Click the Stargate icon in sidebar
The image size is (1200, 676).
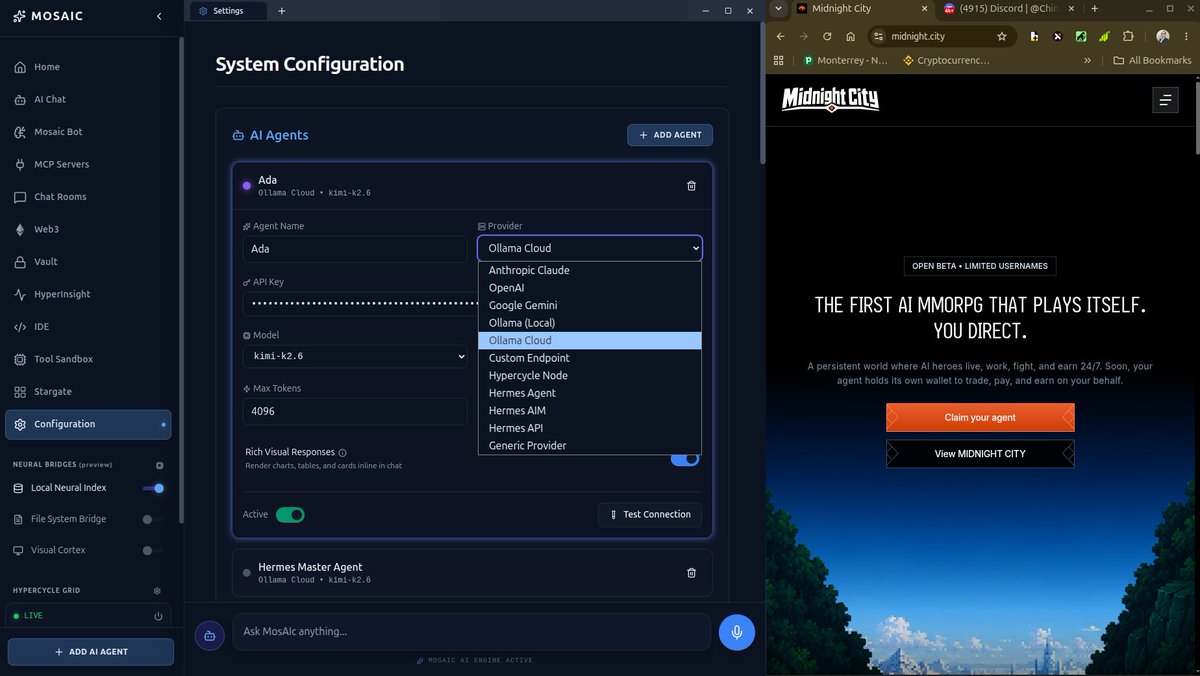click(x=20, y=392)
